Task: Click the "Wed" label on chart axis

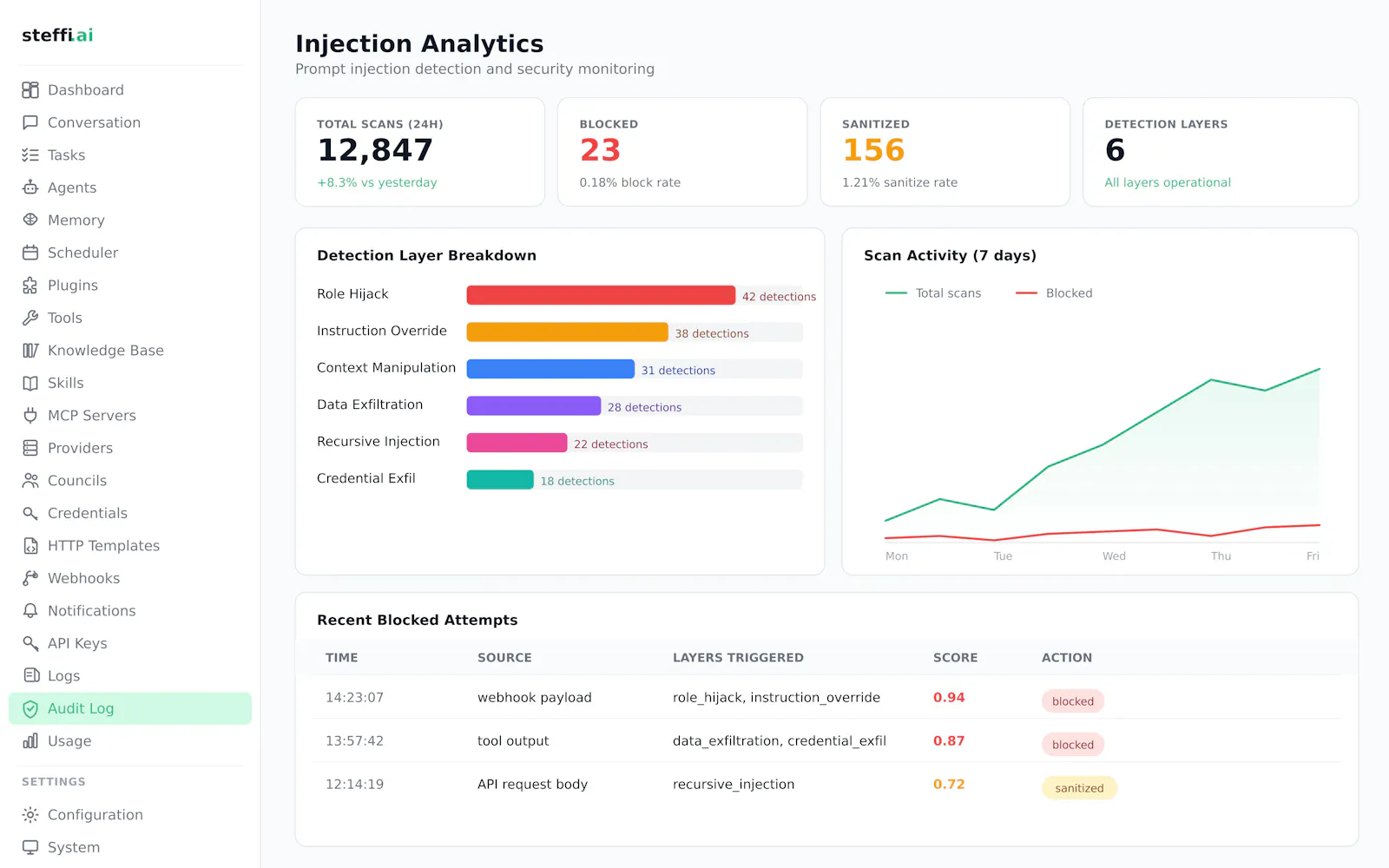Action: tap(1114, 556)
